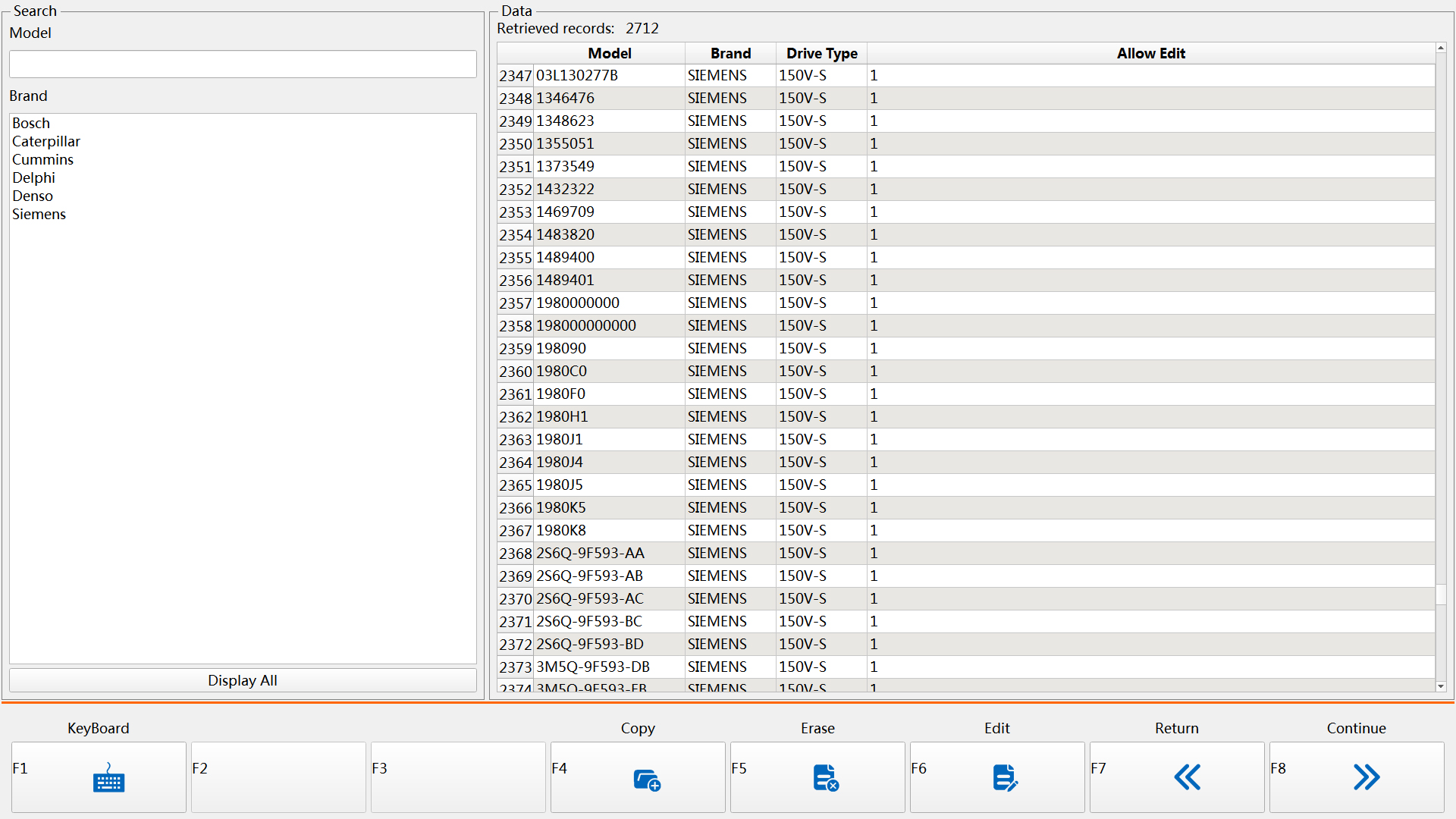
Task: Click the F6 Edit icon
Action: [1004, 777]
